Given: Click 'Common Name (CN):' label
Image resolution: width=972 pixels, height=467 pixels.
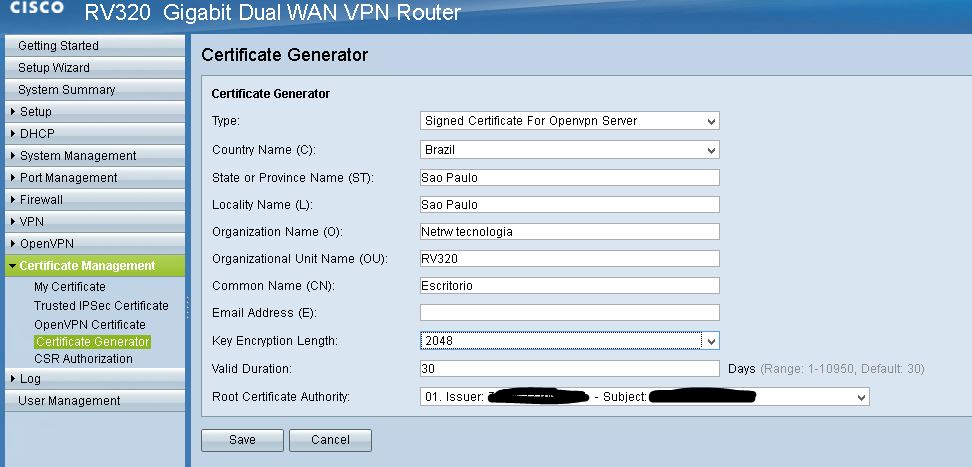Looking at the screenshot, I should click(273, 286).
